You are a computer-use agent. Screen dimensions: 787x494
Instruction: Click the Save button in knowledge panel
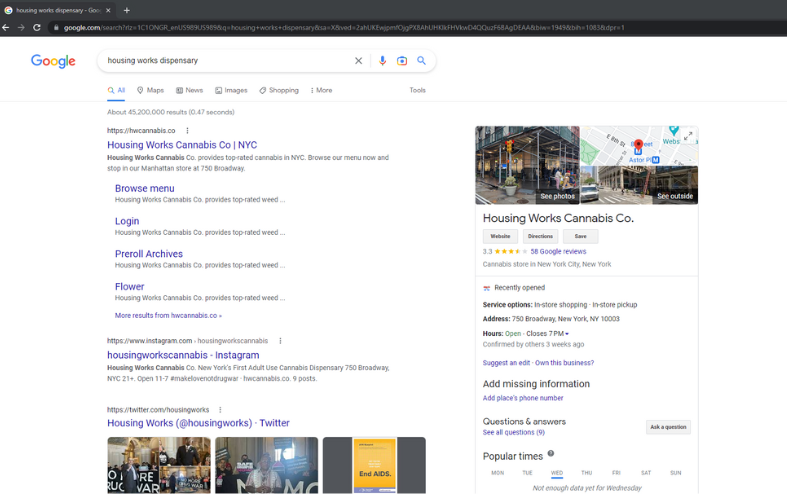[581, 236]
